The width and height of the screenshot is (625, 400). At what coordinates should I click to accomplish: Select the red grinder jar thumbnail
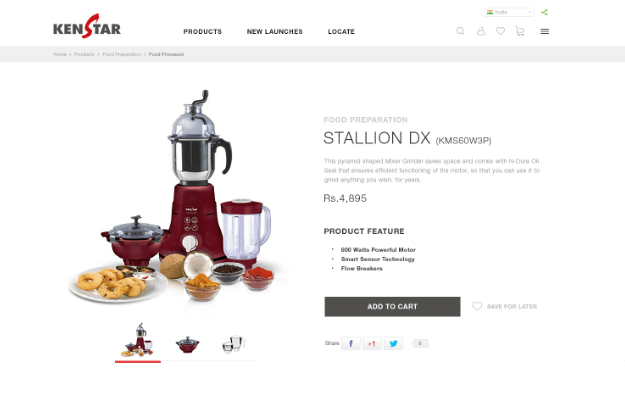(x=187, y=344)
